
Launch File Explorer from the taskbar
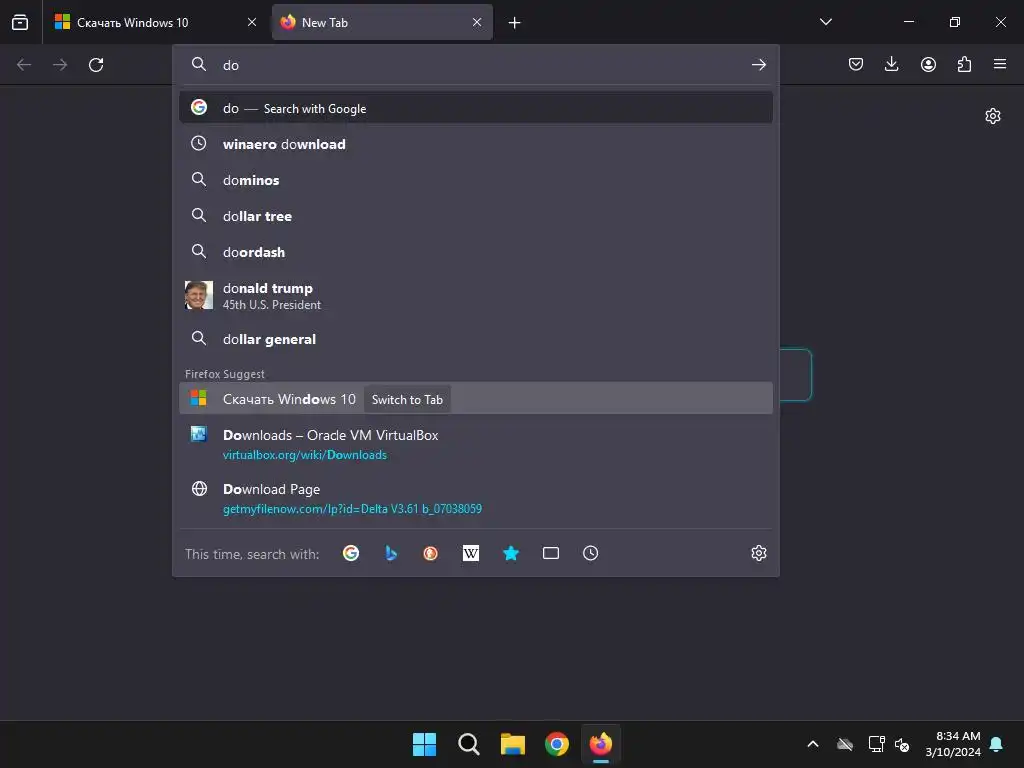(513, 744)
